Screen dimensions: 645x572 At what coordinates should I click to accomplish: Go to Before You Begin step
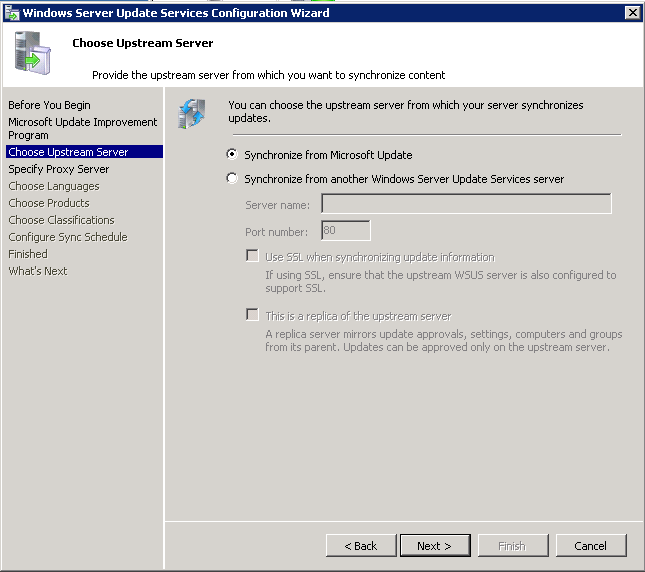49,105
